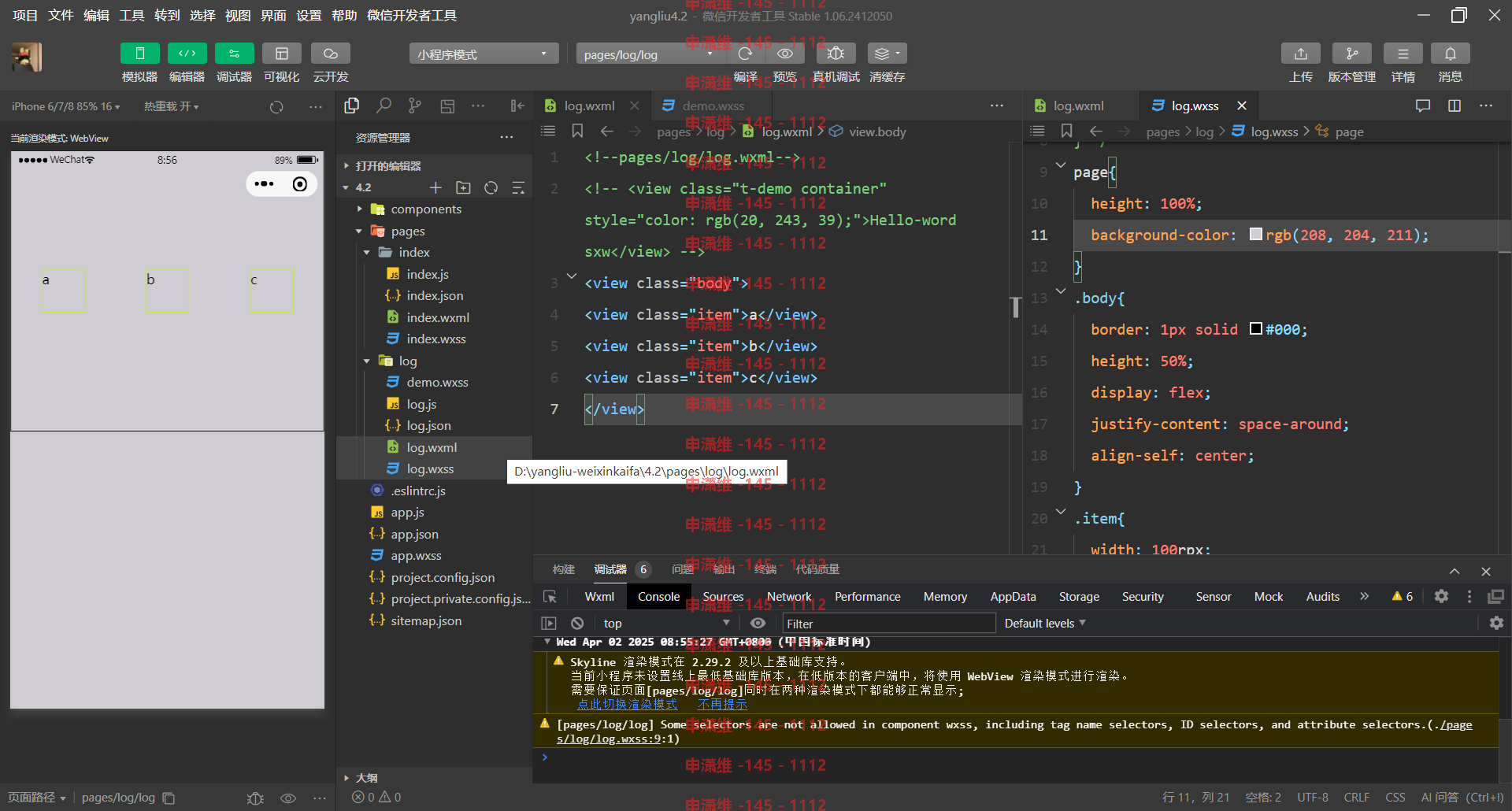Toggle the console sidebar icon
Image resolution: width=1512 pixels, height=811 pixels.
[x=549, y=623]
